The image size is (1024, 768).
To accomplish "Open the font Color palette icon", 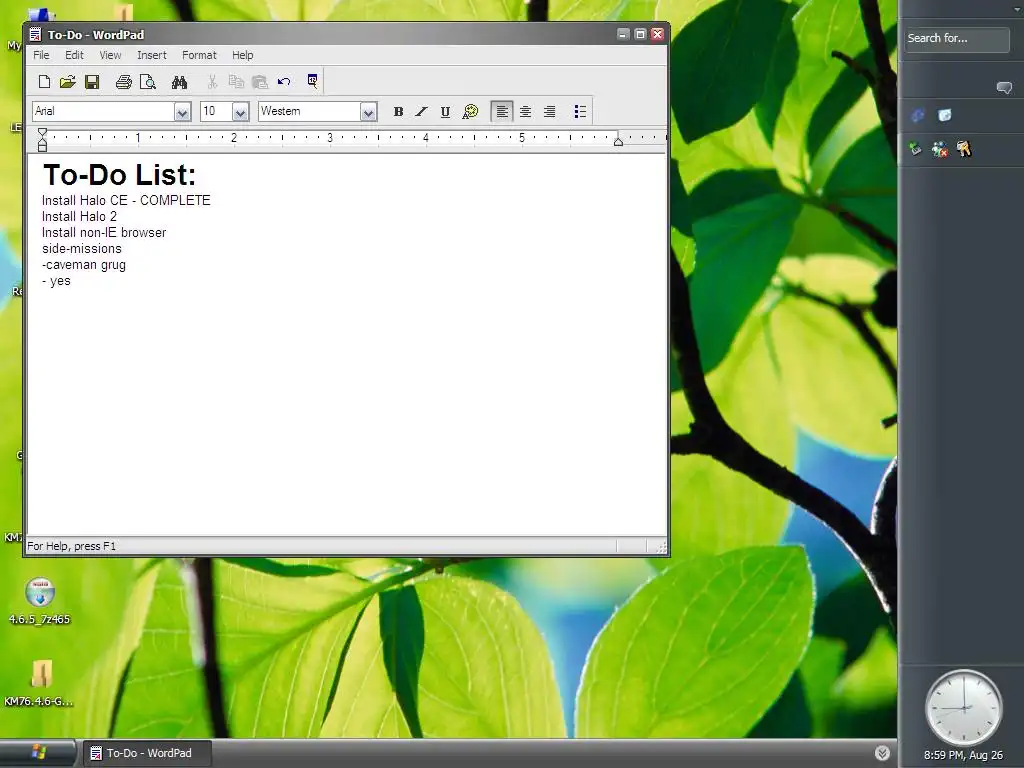I will [x=470, y=112].
